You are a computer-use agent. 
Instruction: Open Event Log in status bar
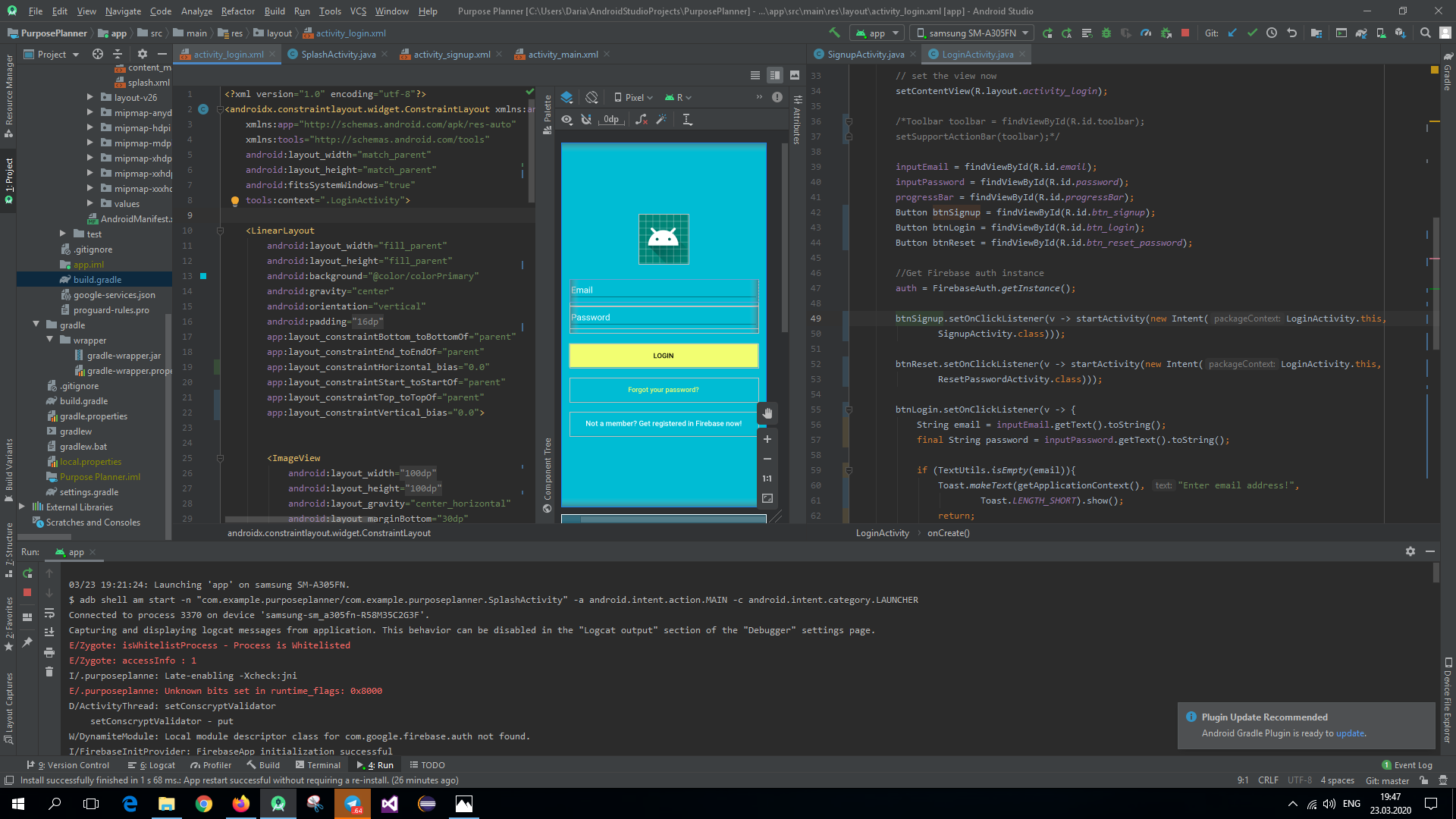pos(1407,765)
